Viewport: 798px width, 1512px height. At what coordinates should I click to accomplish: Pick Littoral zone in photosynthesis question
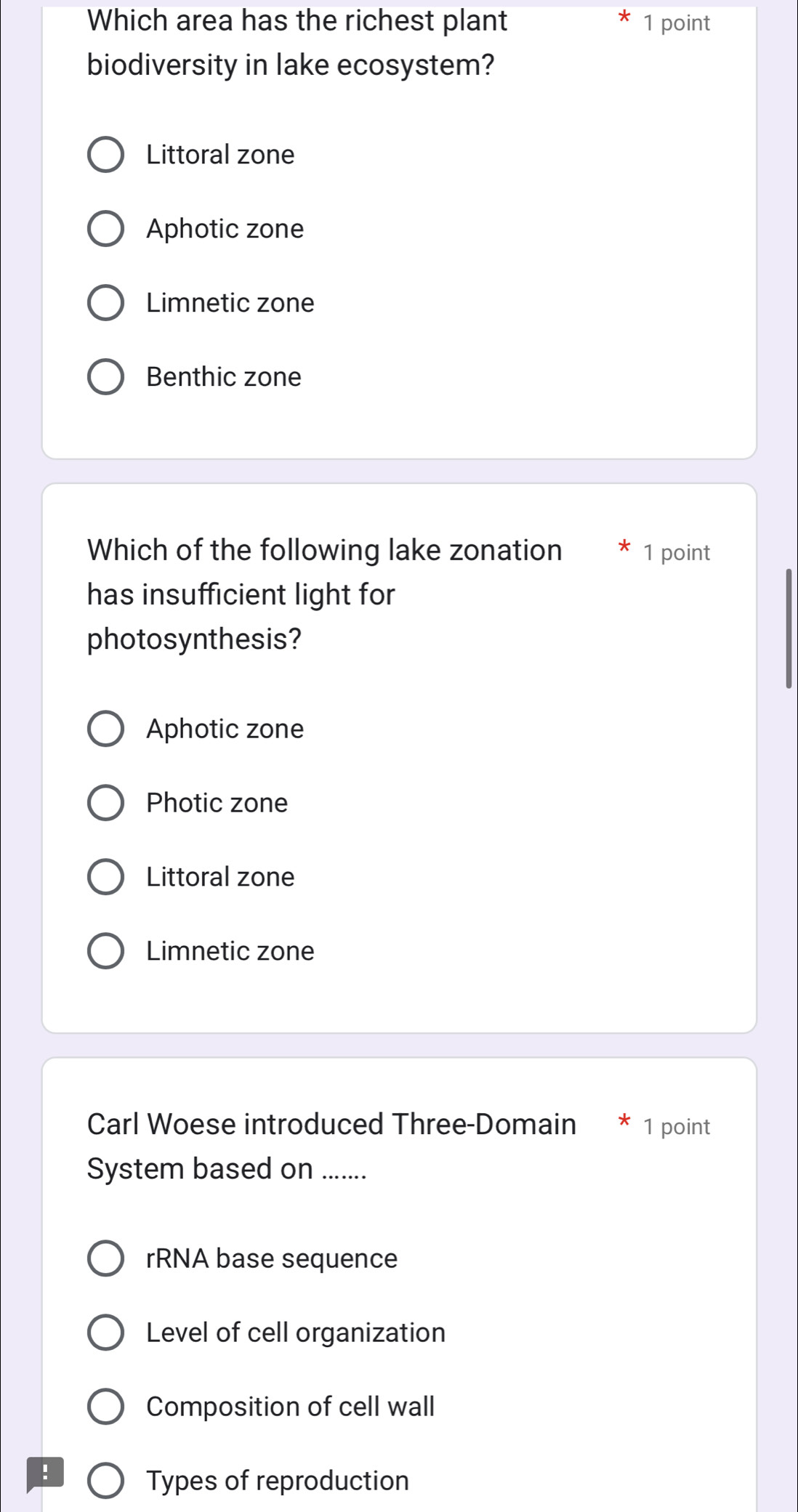pos(105,877)
